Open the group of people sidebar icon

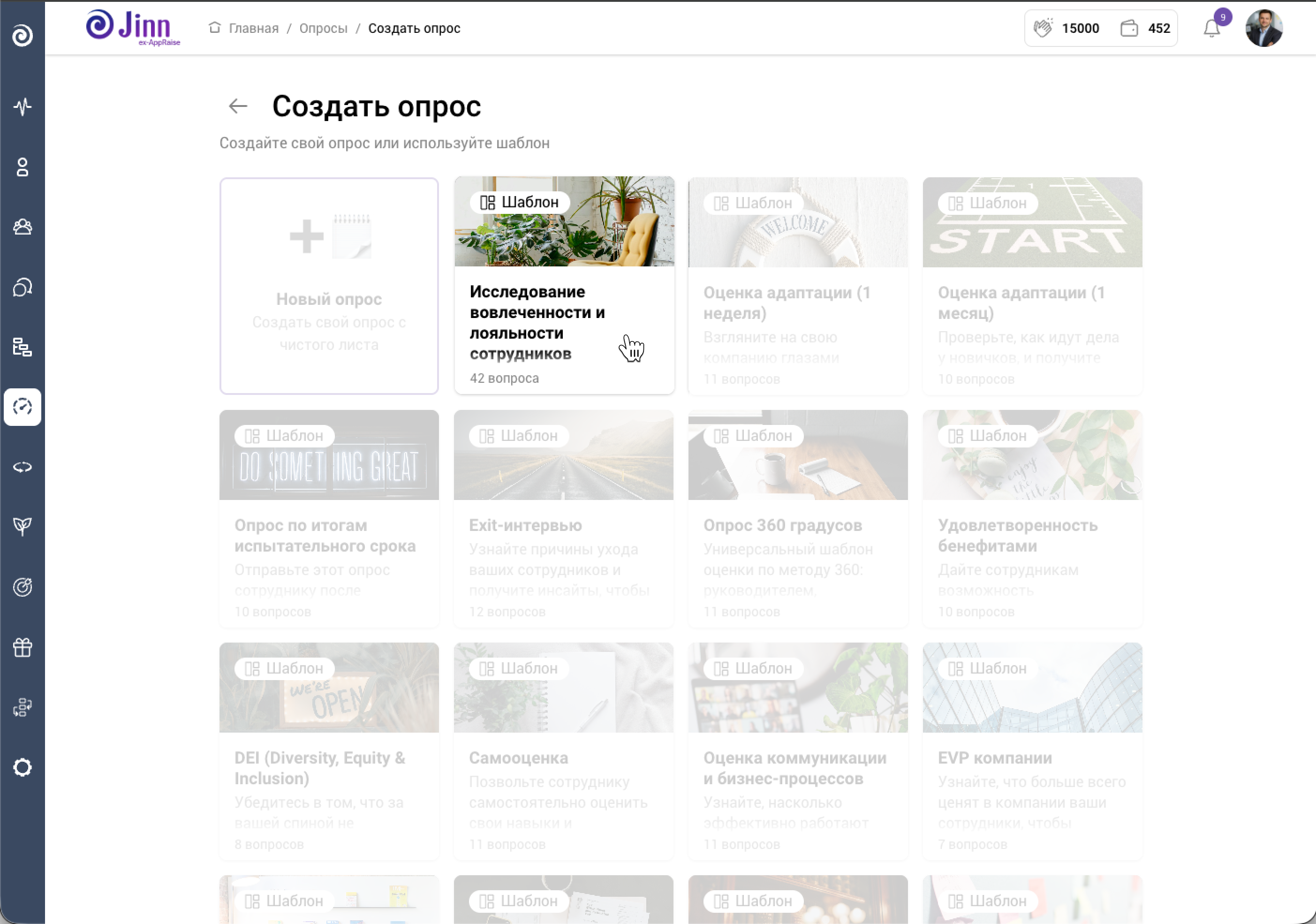pos(23,227)
